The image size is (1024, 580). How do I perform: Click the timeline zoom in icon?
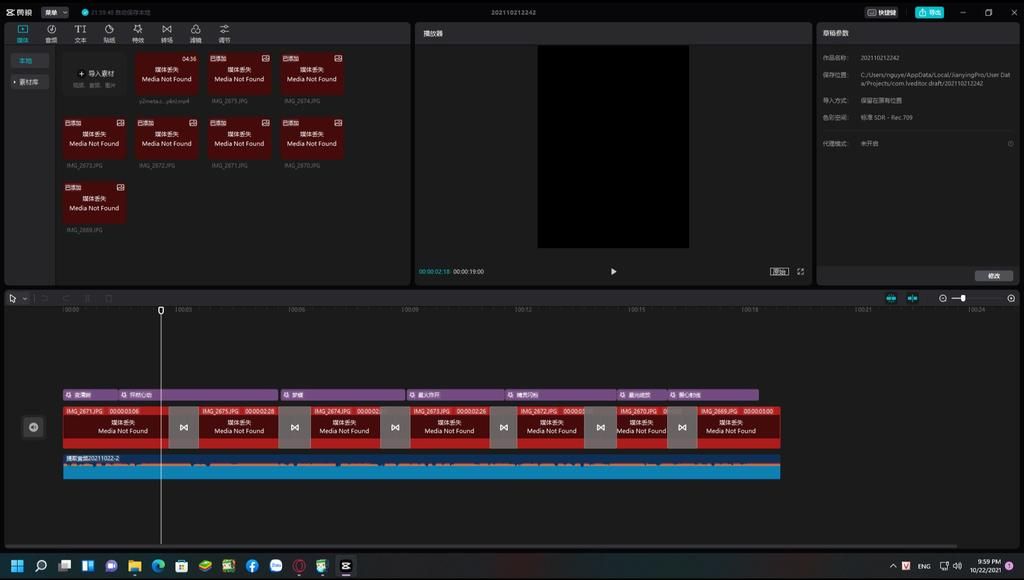[1011, 298]
